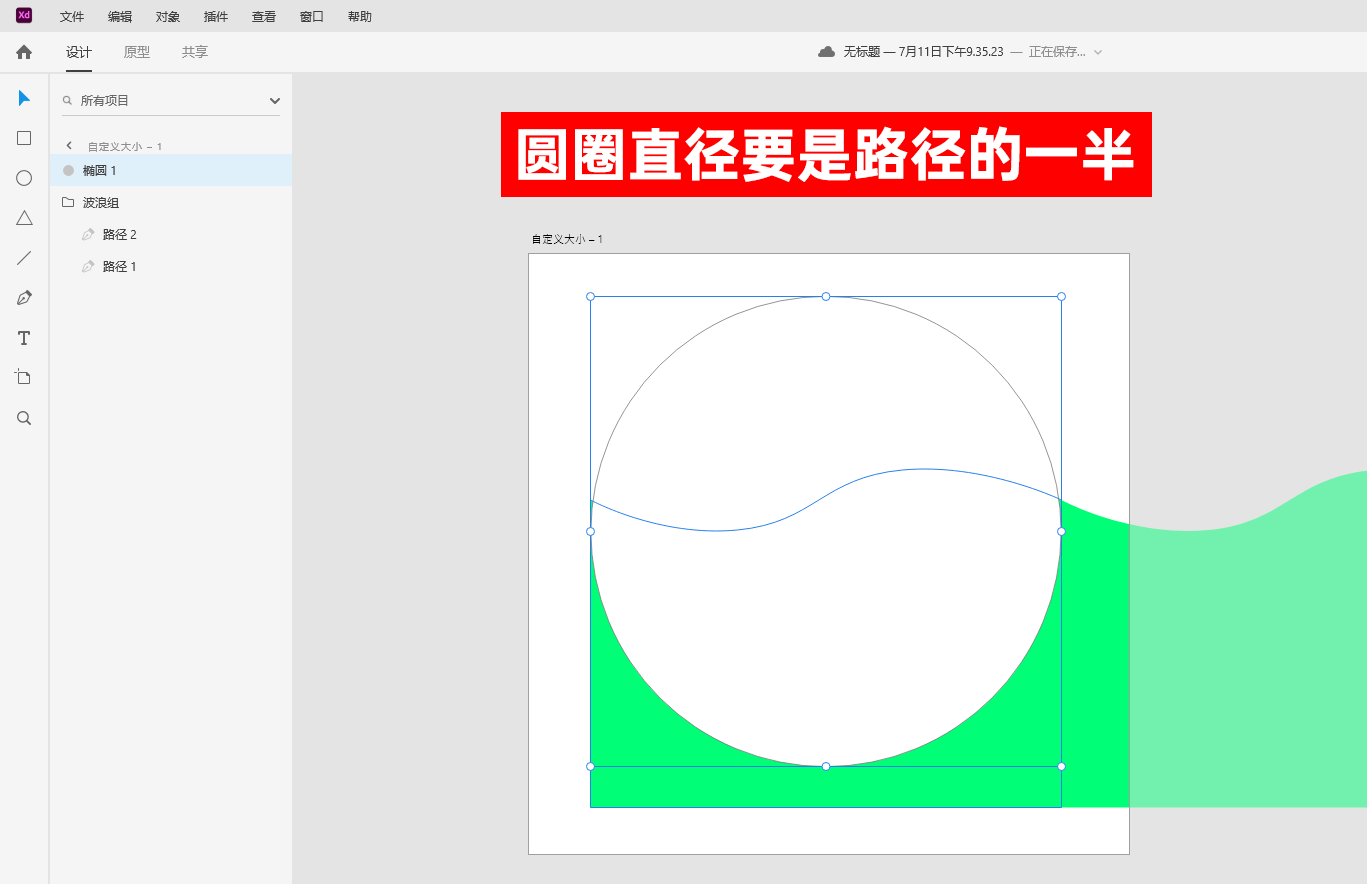Select the 路径 2 layer

171,234
